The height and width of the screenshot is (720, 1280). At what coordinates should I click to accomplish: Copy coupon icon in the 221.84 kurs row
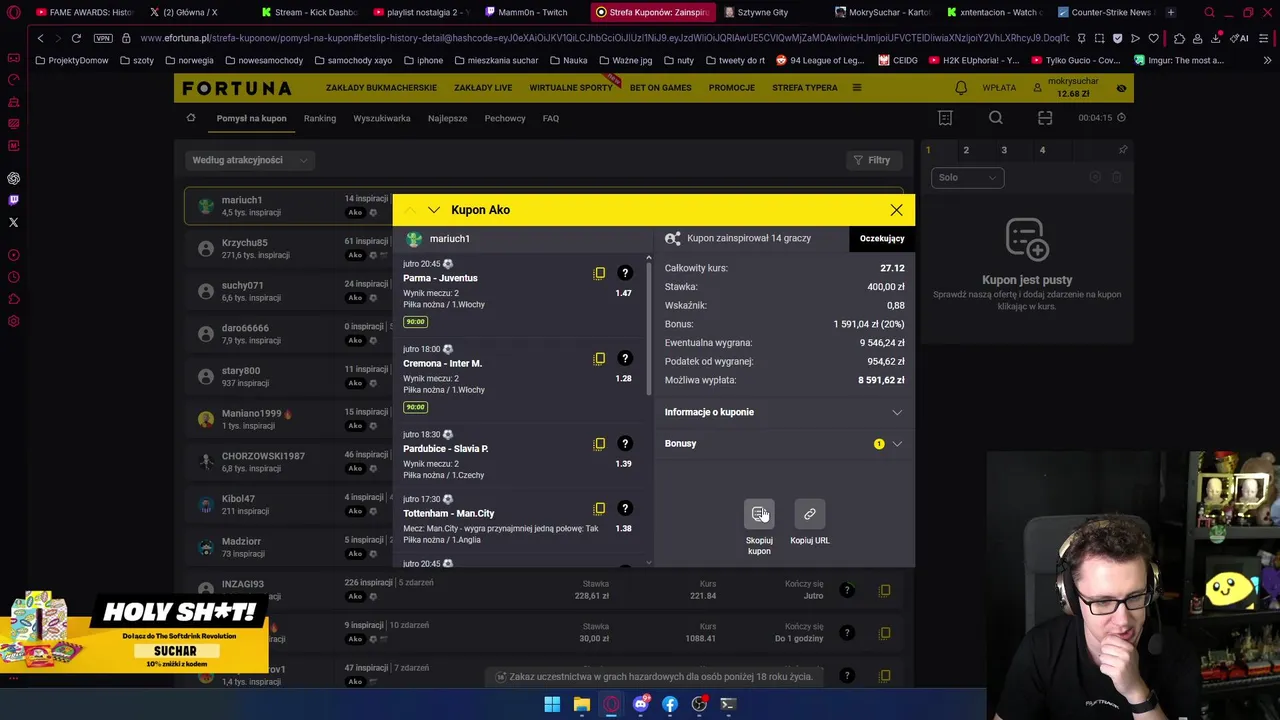(x=884, y=590)
